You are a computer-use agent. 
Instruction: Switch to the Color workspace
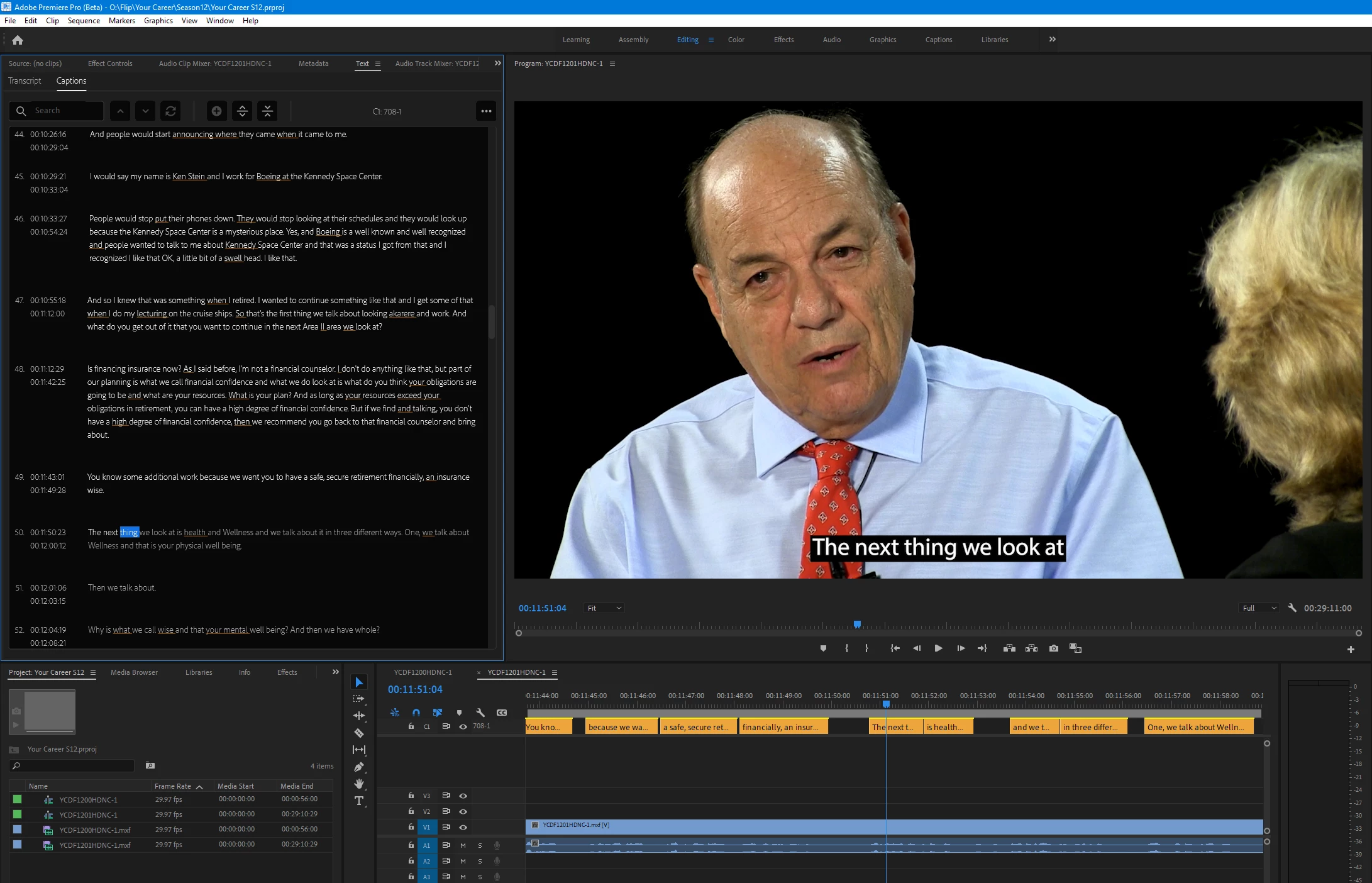pyautogui.click(x=736, y=40)
